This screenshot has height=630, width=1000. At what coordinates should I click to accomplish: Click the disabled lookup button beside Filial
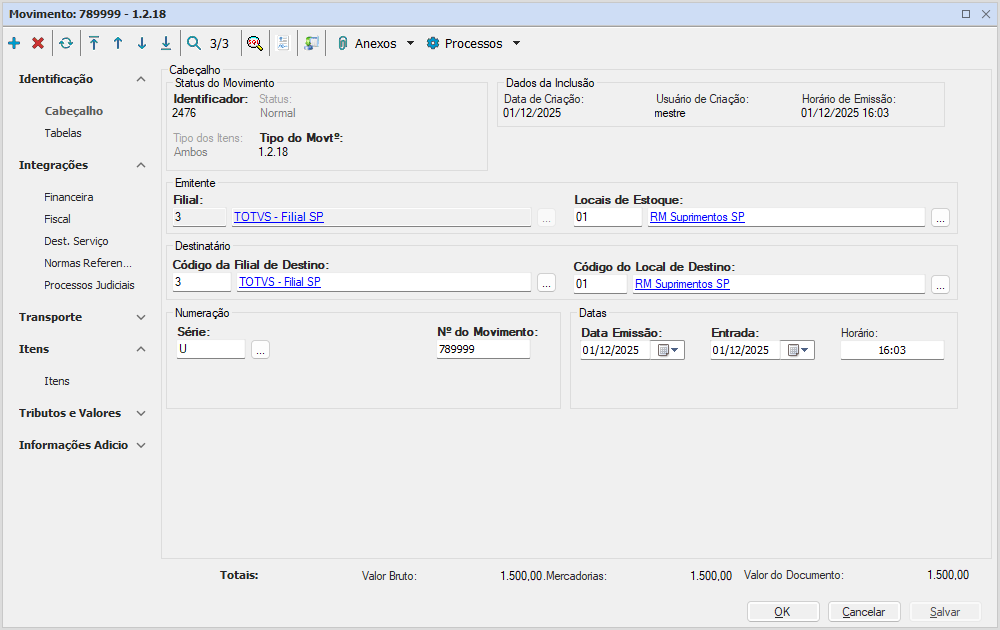coord(547,217)
